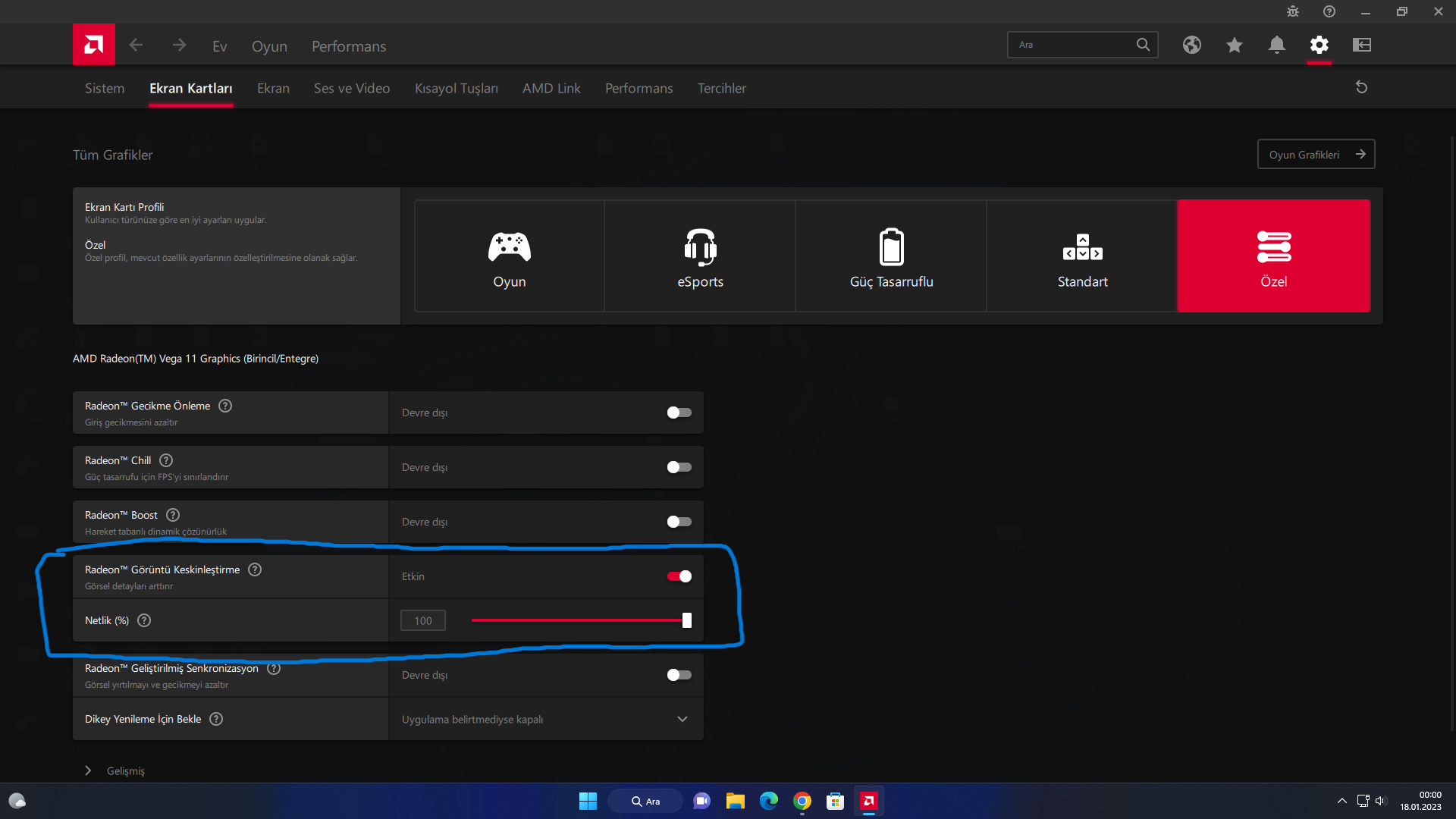
Task: Click the reset settings circular arrow
Action: 1362,87
